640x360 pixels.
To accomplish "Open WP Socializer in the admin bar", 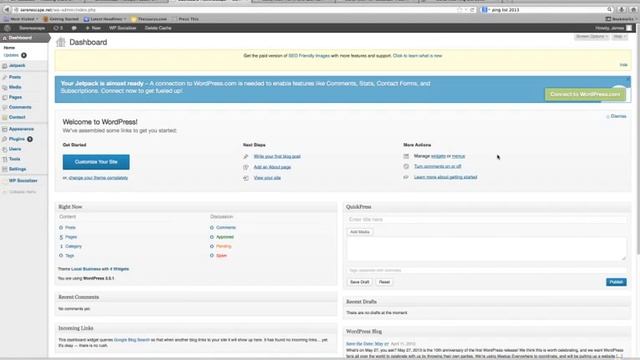I will [122, 28].
